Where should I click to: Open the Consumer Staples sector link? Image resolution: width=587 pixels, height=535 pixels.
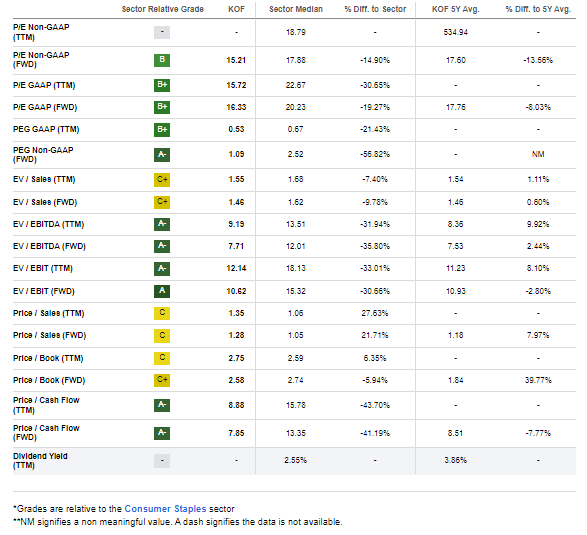coord(165,509)
